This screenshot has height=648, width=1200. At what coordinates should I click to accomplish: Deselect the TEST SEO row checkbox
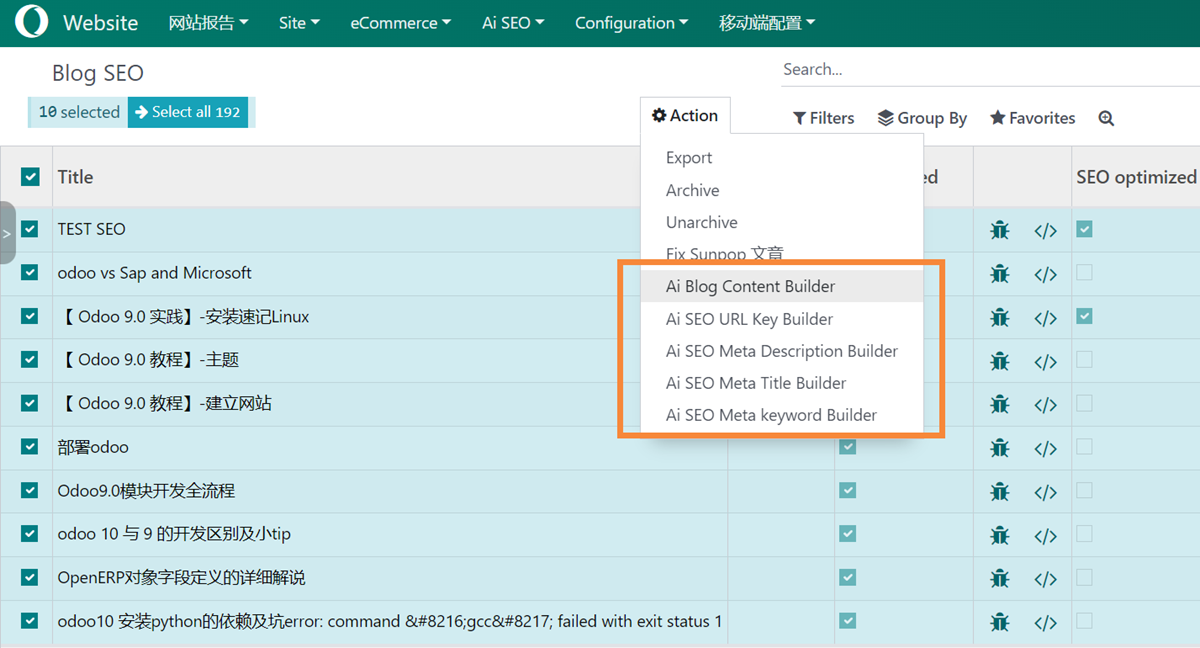(x=30, y=229)
